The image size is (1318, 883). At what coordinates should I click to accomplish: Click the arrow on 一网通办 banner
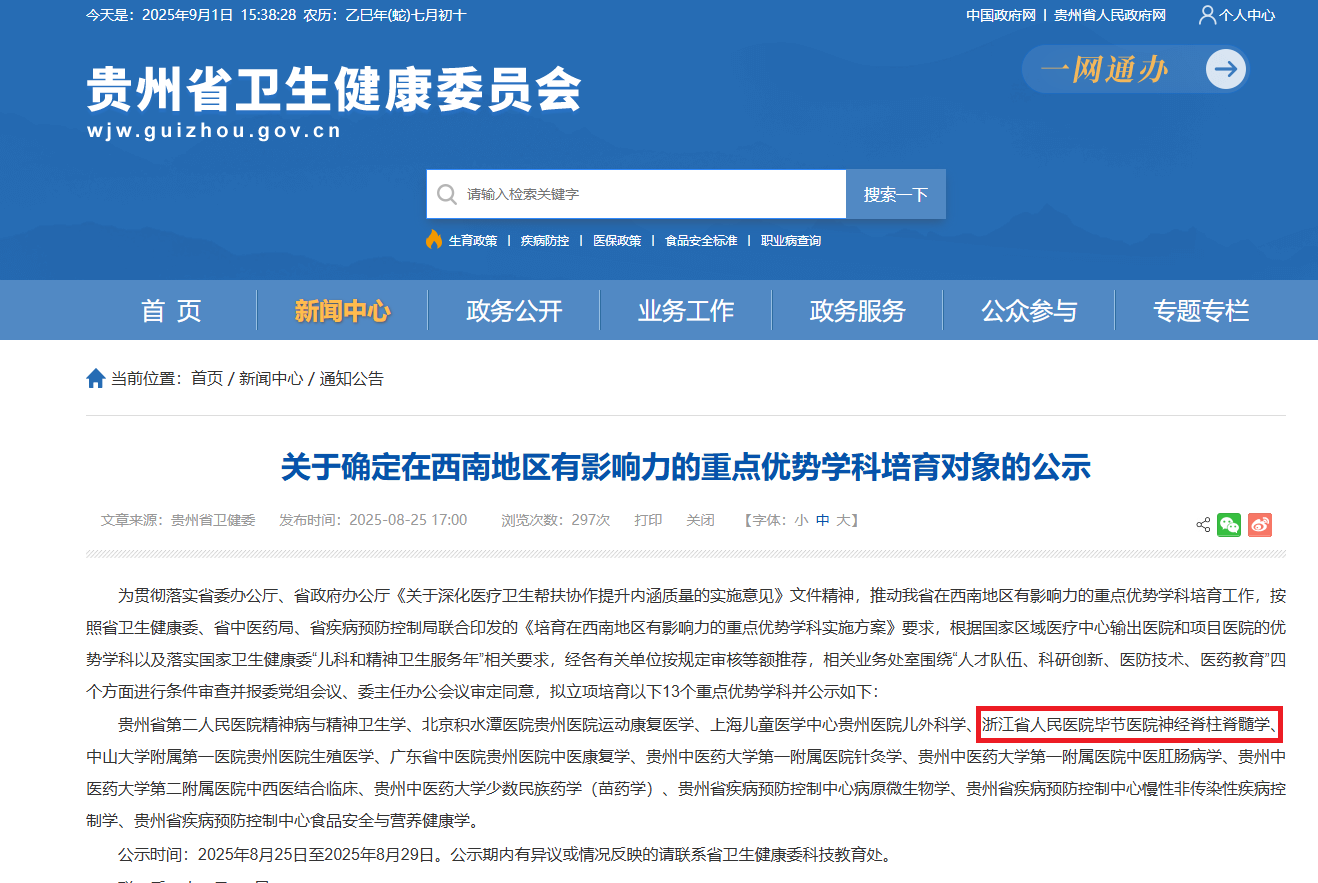(1225, 70)
